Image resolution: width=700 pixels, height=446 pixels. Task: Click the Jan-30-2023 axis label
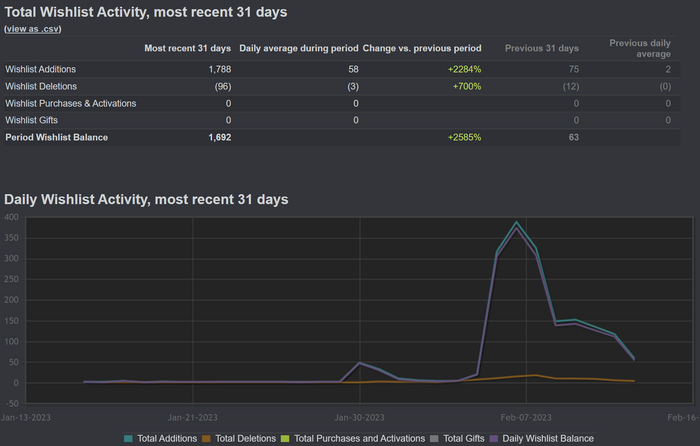point(359,417)
